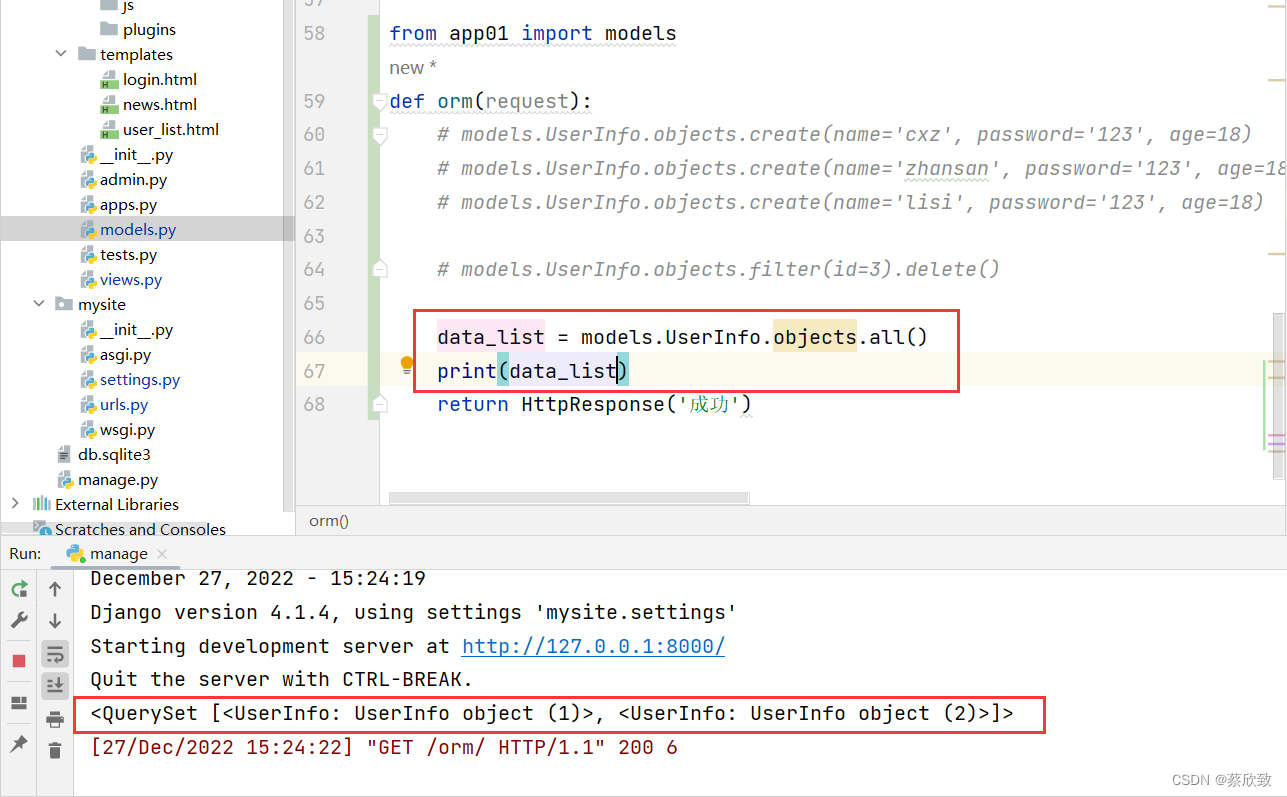
Task: Select wsgi.py under mysite
Action: pos(127,429)
